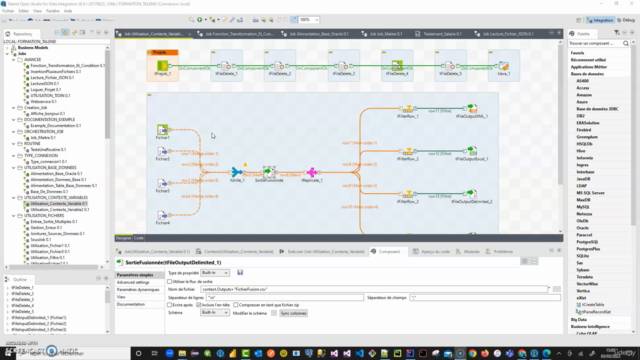Click the Trouver un composant search field
This screenshot has height=360, width=640.
point(595,43)
